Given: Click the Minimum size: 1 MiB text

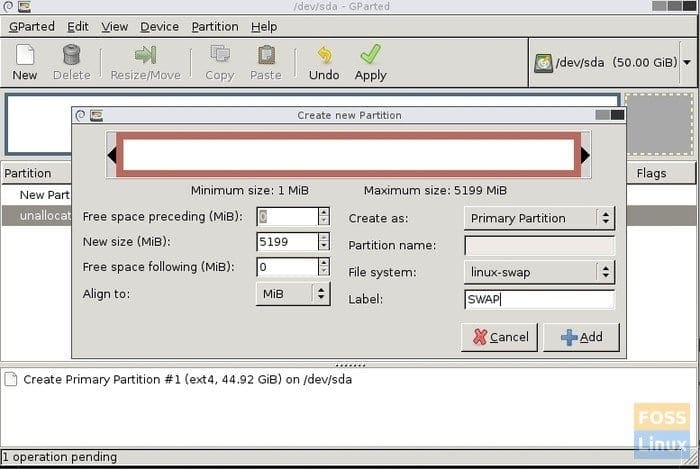Looking at the screenshot, I should click(250, 191).
